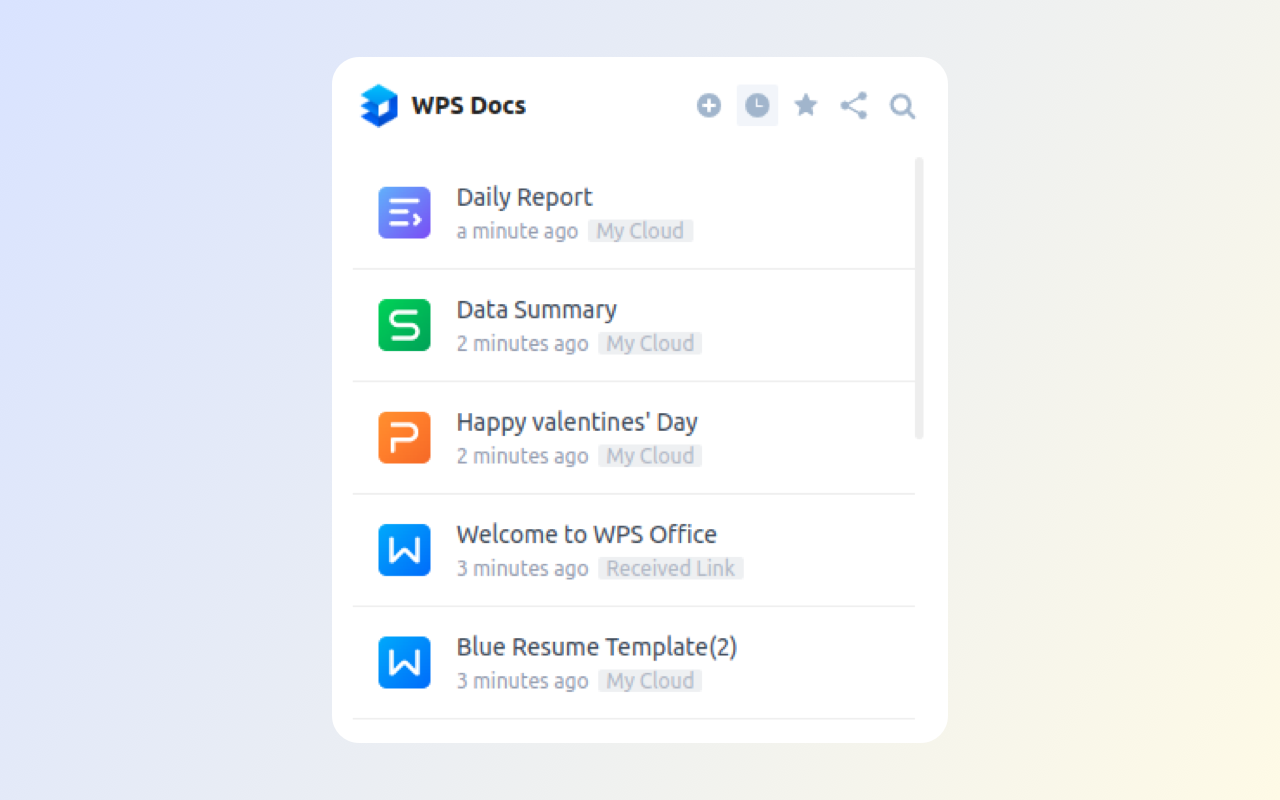Viewport: 1280px width, 800px height.
Task: Click the file list vertical scrollbar thumb
Action: pos(919,298)
